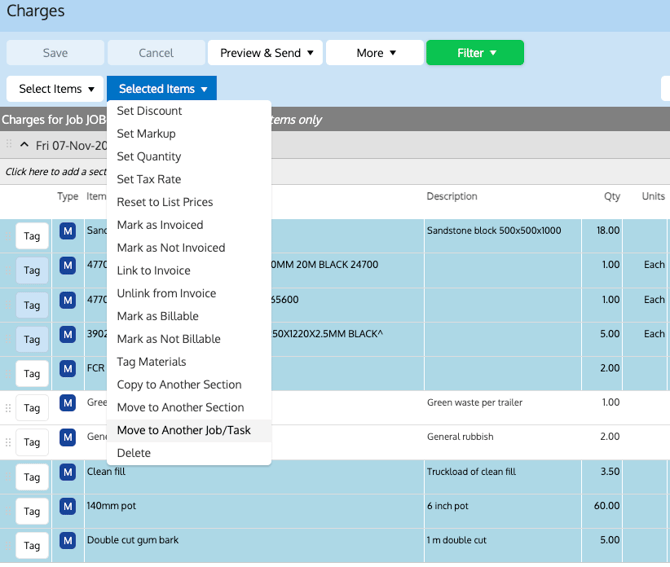This screenshot has width=670, height=567.
Task: Pick Mark as Invoiced menu option
Action: [159, 225]
